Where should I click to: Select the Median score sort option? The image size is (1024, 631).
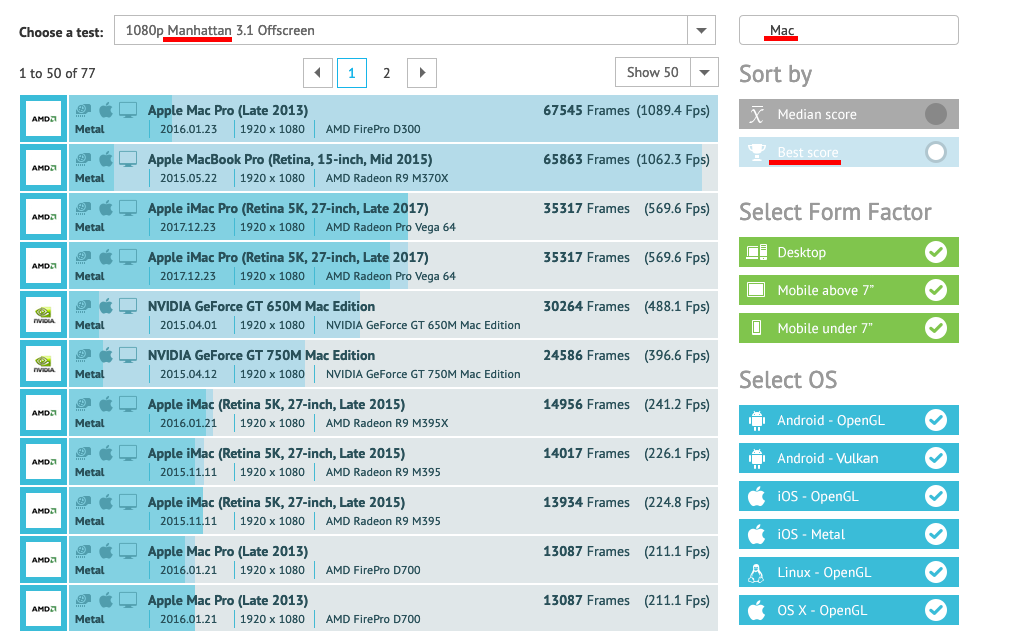935,114
